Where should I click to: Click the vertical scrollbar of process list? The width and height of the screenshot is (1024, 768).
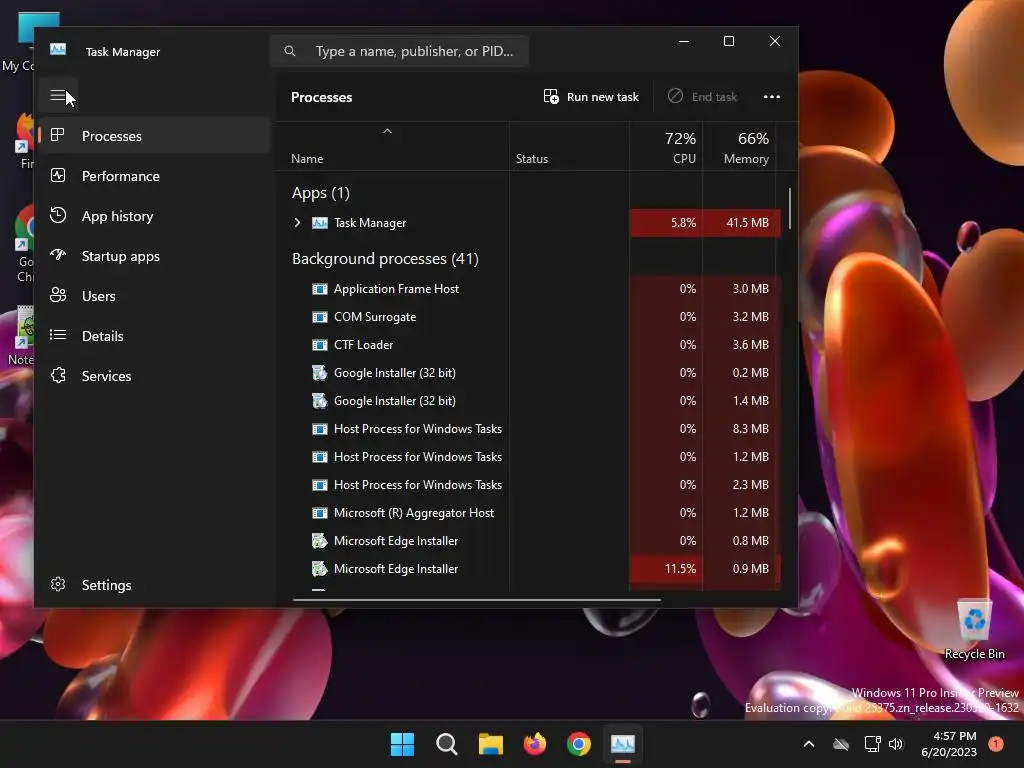[x=790, y=208]
